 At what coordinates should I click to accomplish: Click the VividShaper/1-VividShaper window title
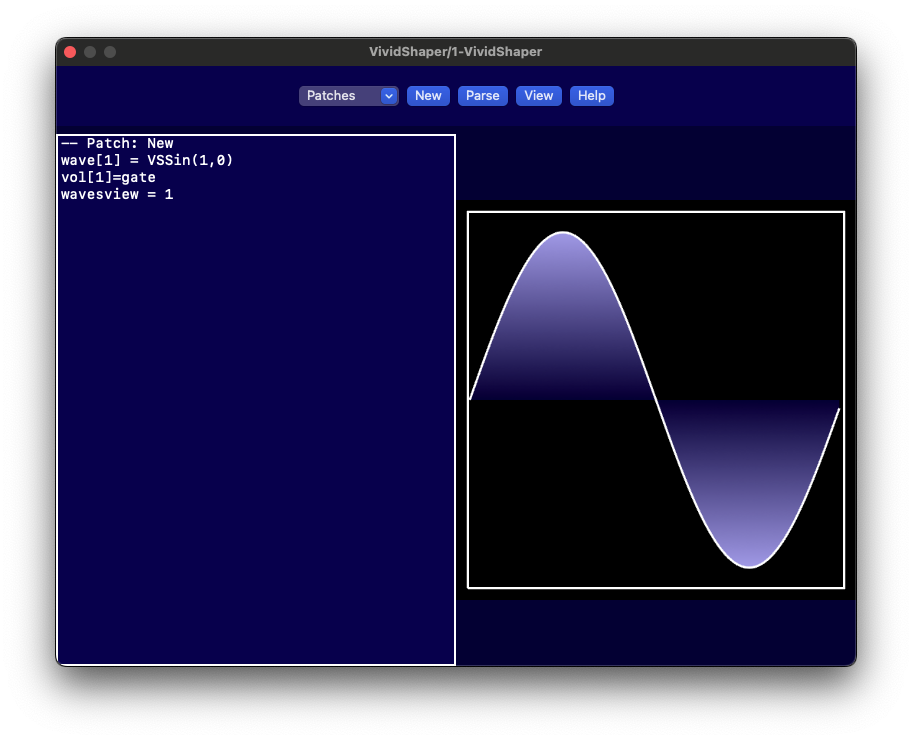click(x=455, y=52)
